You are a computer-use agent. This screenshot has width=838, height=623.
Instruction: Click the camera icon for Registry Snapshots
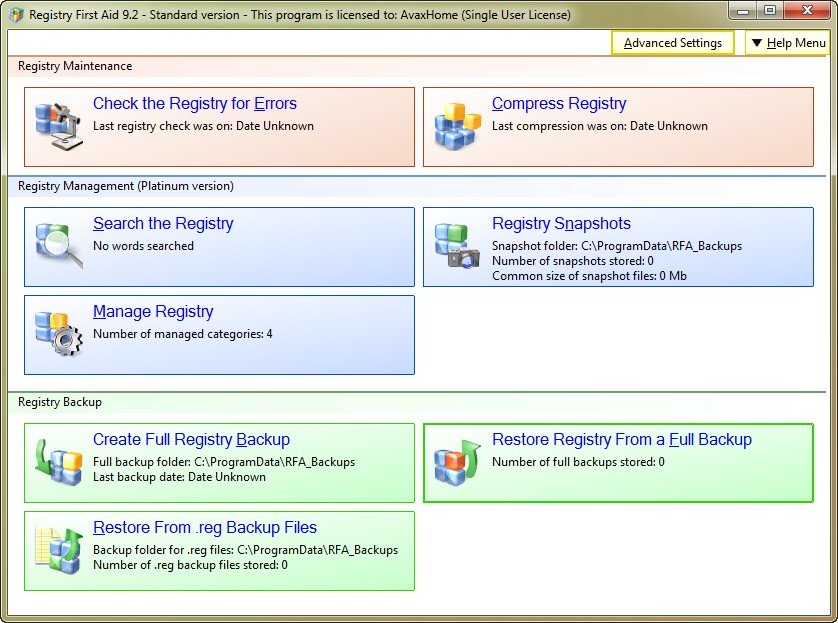pyautogui.click(x=457, y=245)
